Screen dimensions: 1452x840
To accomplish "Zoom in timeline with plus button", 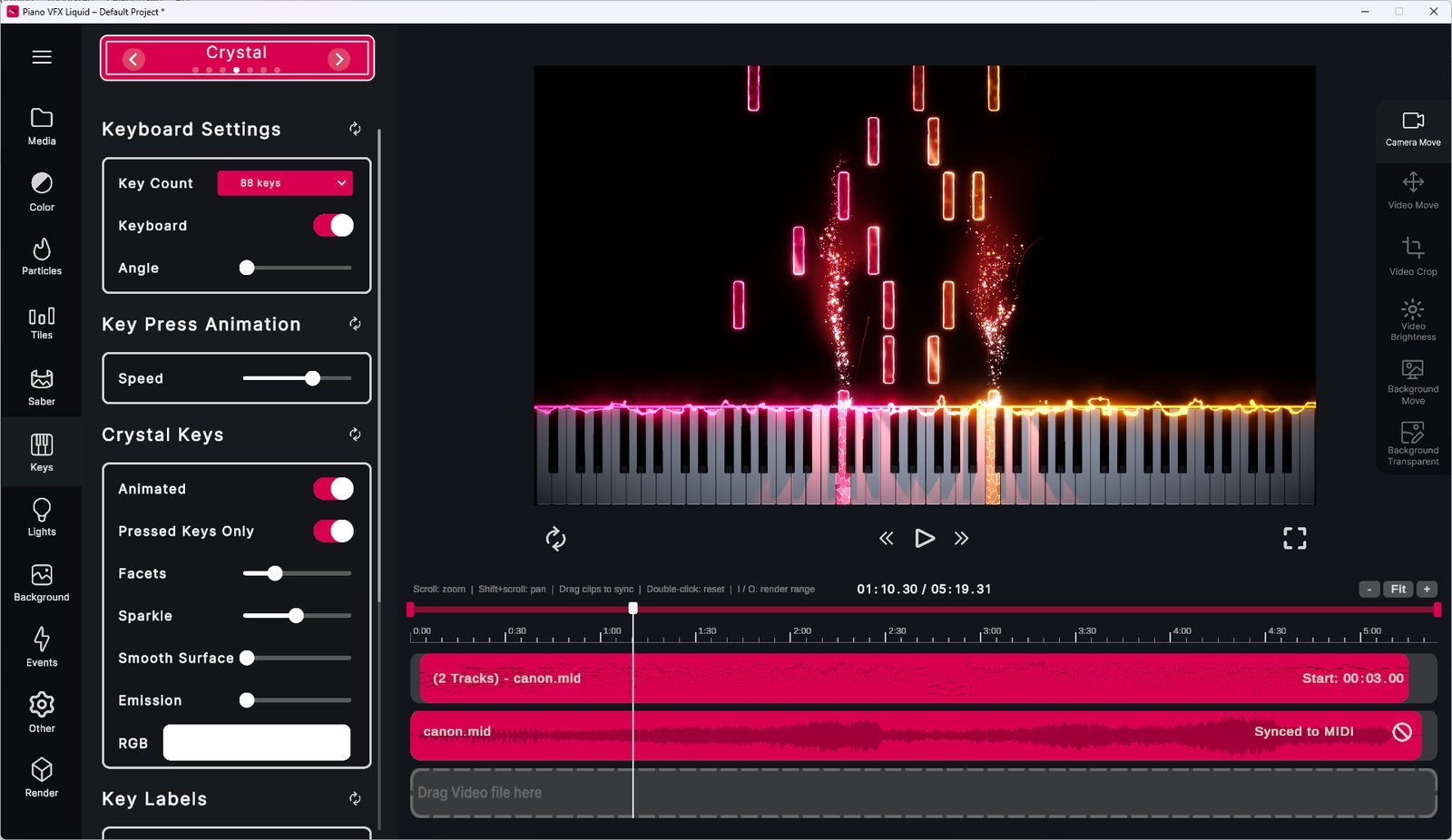I will [1427, 590].
